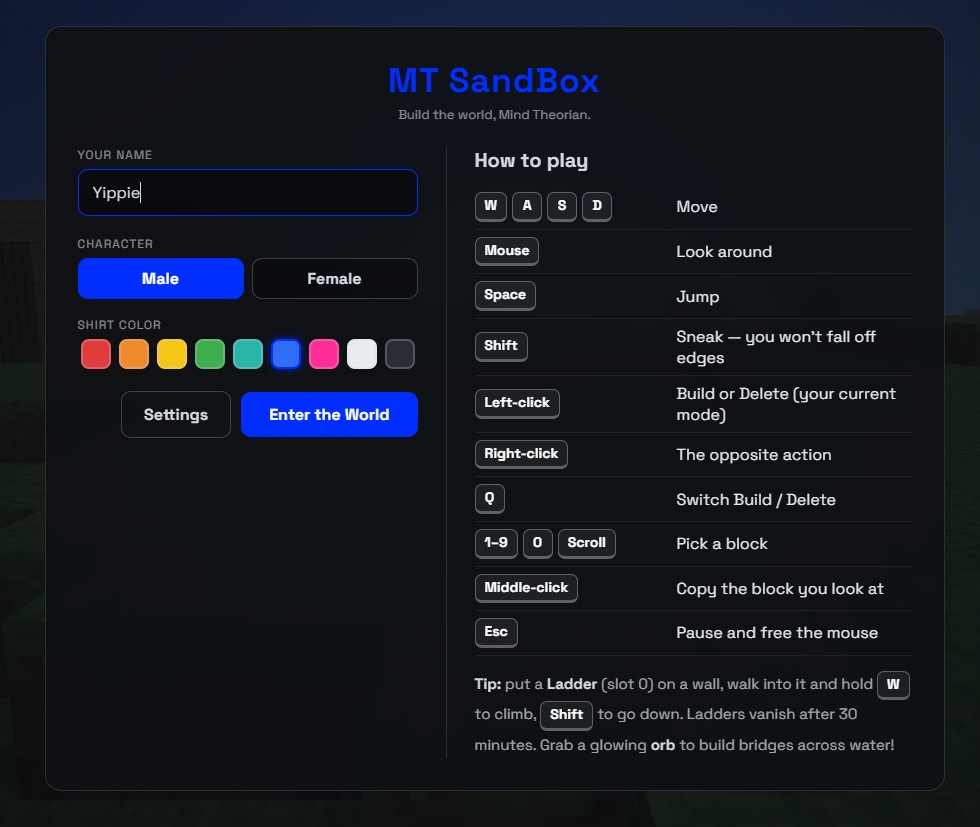
Task: Pick the pink shirt color
Action: pos(324,354)
